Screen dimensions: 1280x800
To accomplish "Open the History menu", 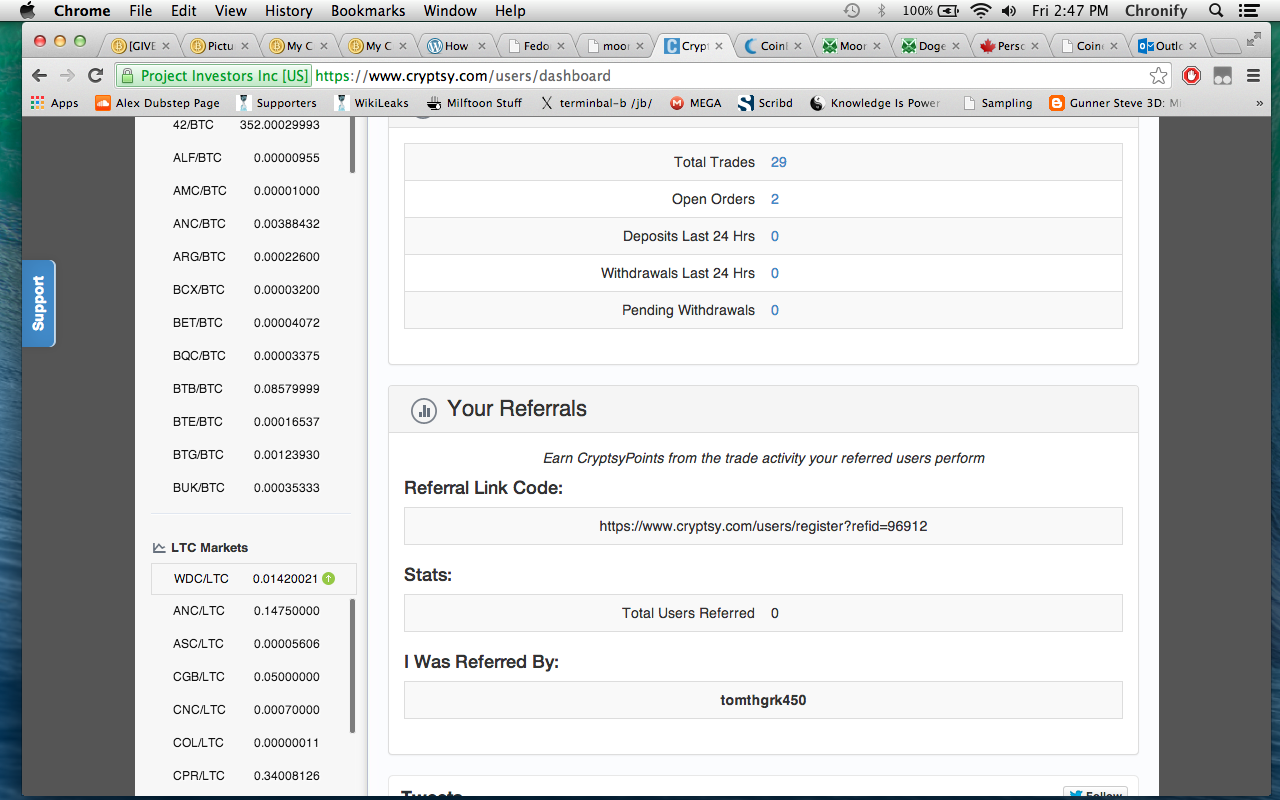I will tap(289, 11).
